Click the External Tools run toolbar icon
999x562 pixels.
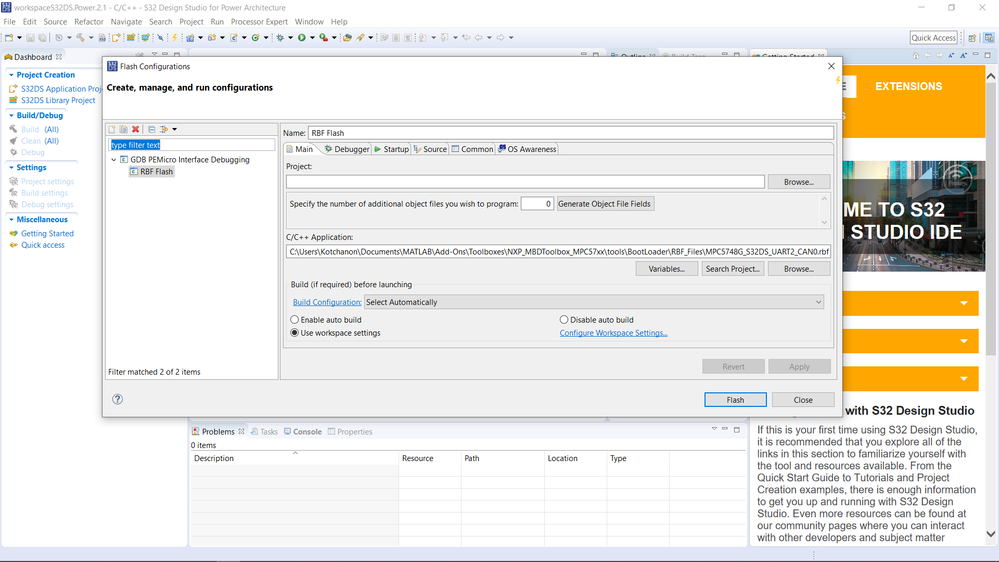pos(324,38)
